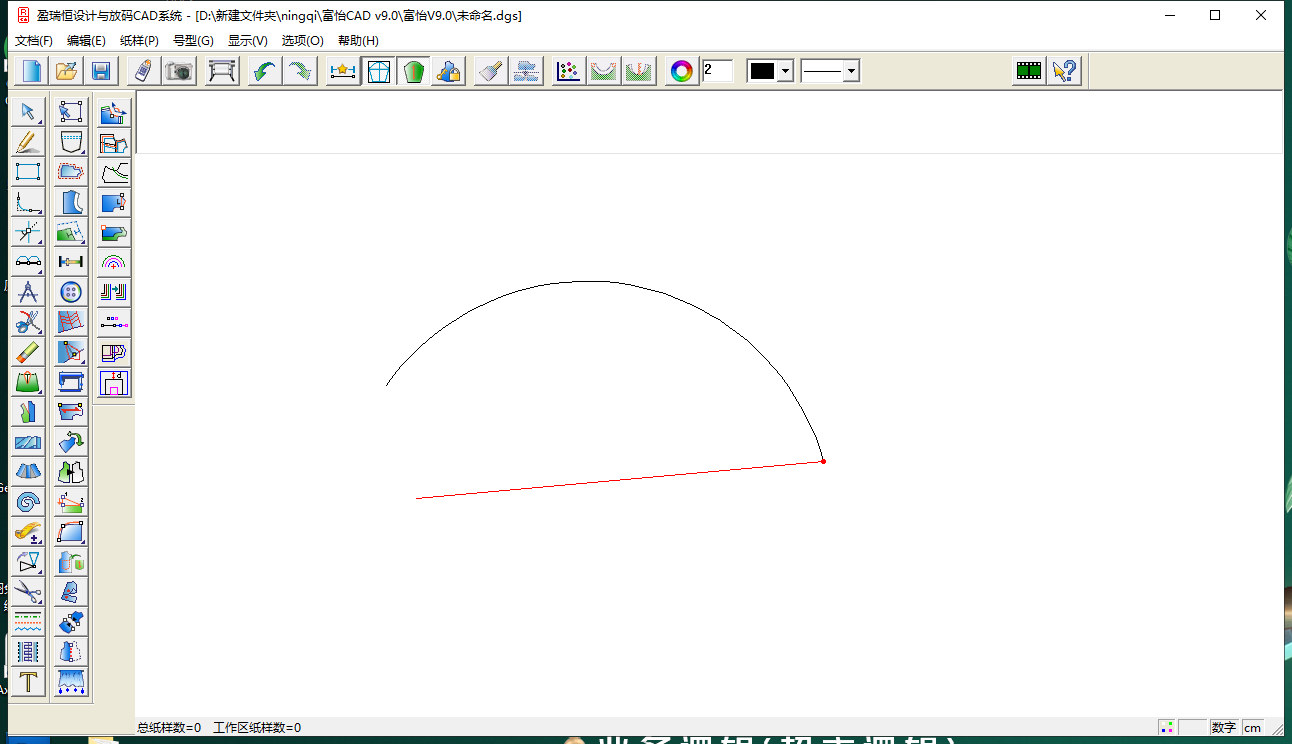The image size is (1292, 744).
Task: Select the spiral curve tool
Action: point(29,502)
